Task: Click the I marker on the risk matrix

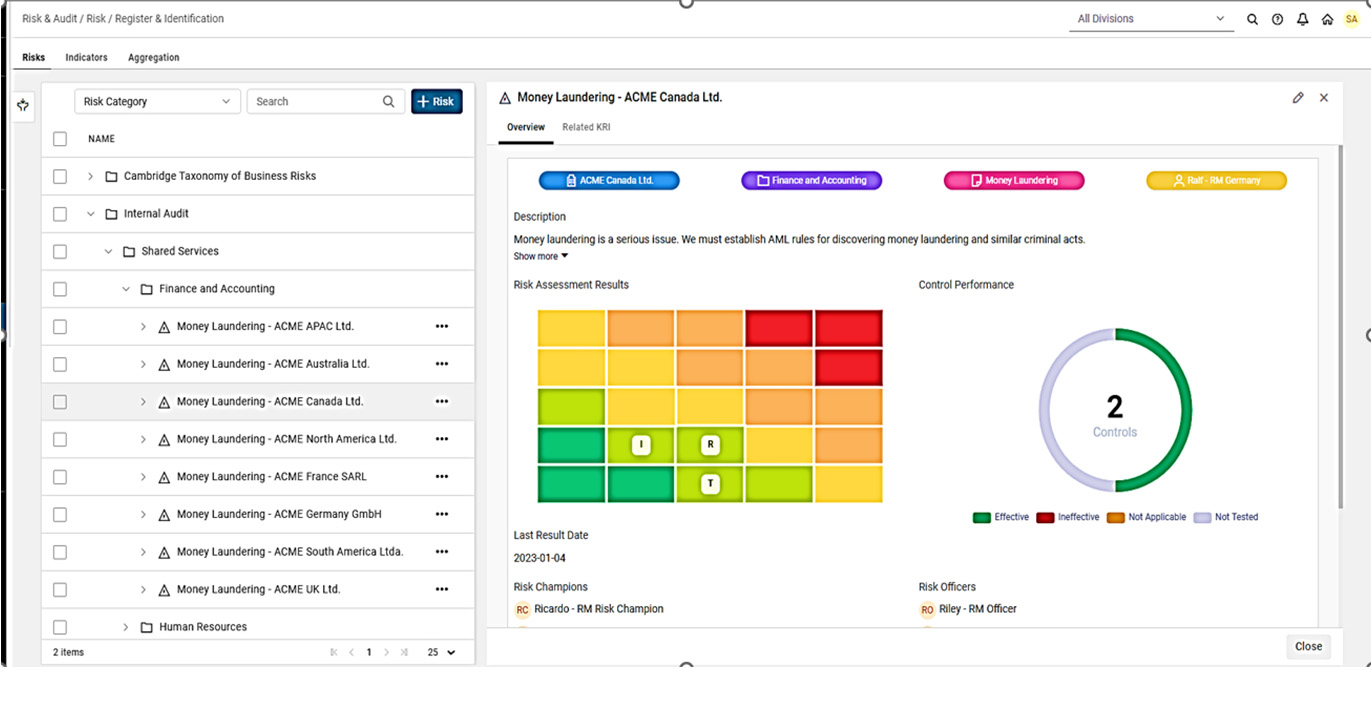Action: 641,445
